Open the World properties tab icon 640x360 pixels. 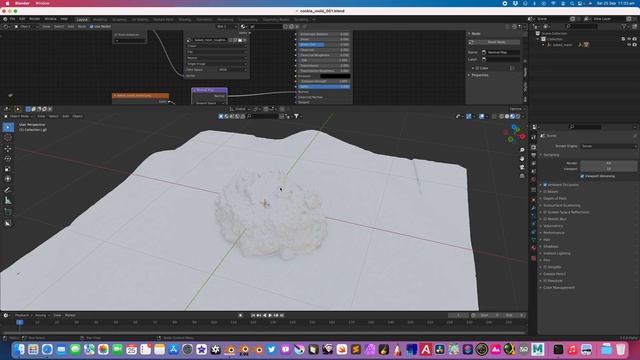[x=533, y=180]
